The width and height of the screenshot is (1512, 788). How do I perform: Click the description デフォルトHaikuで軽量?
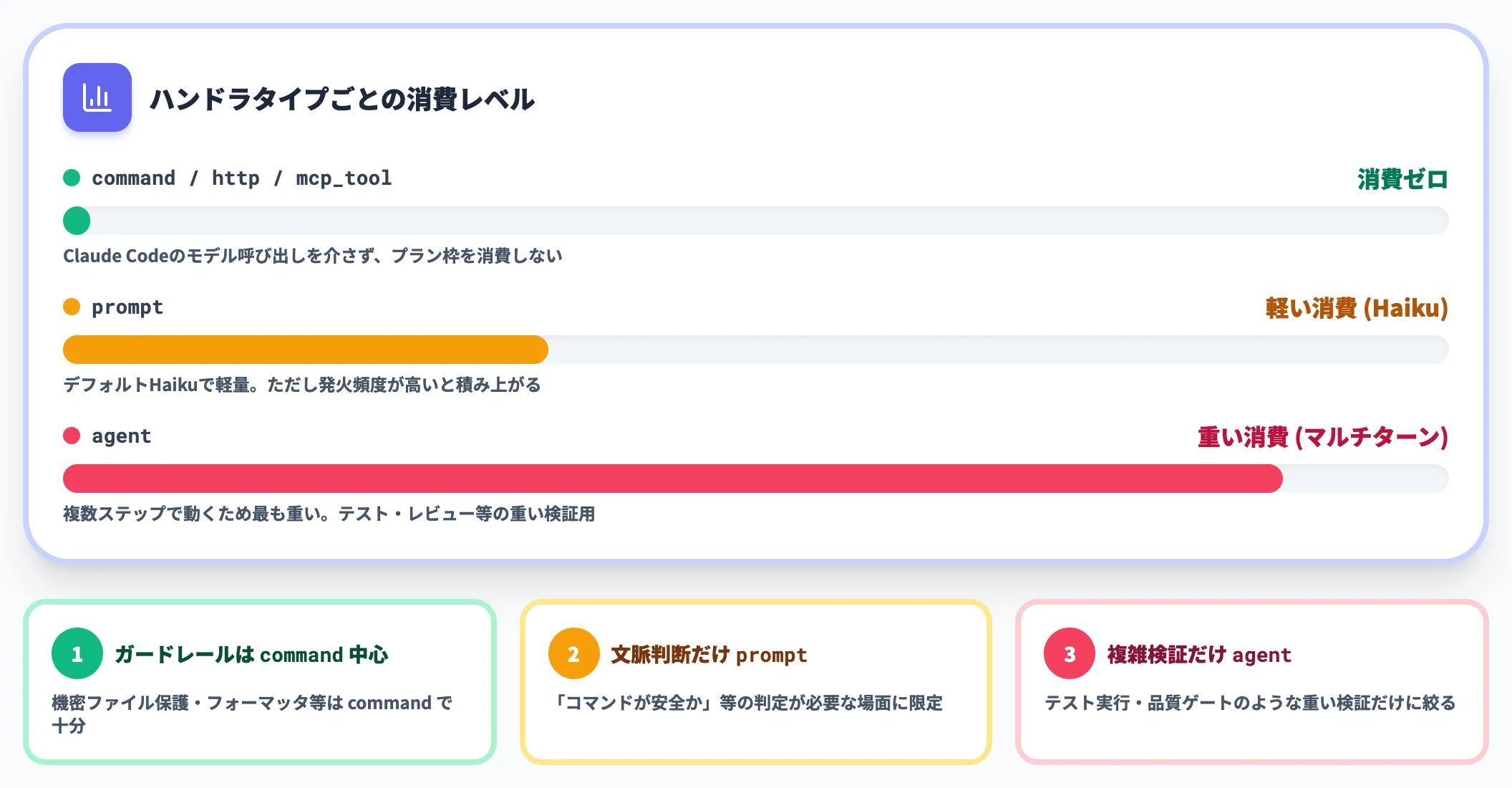156,385
